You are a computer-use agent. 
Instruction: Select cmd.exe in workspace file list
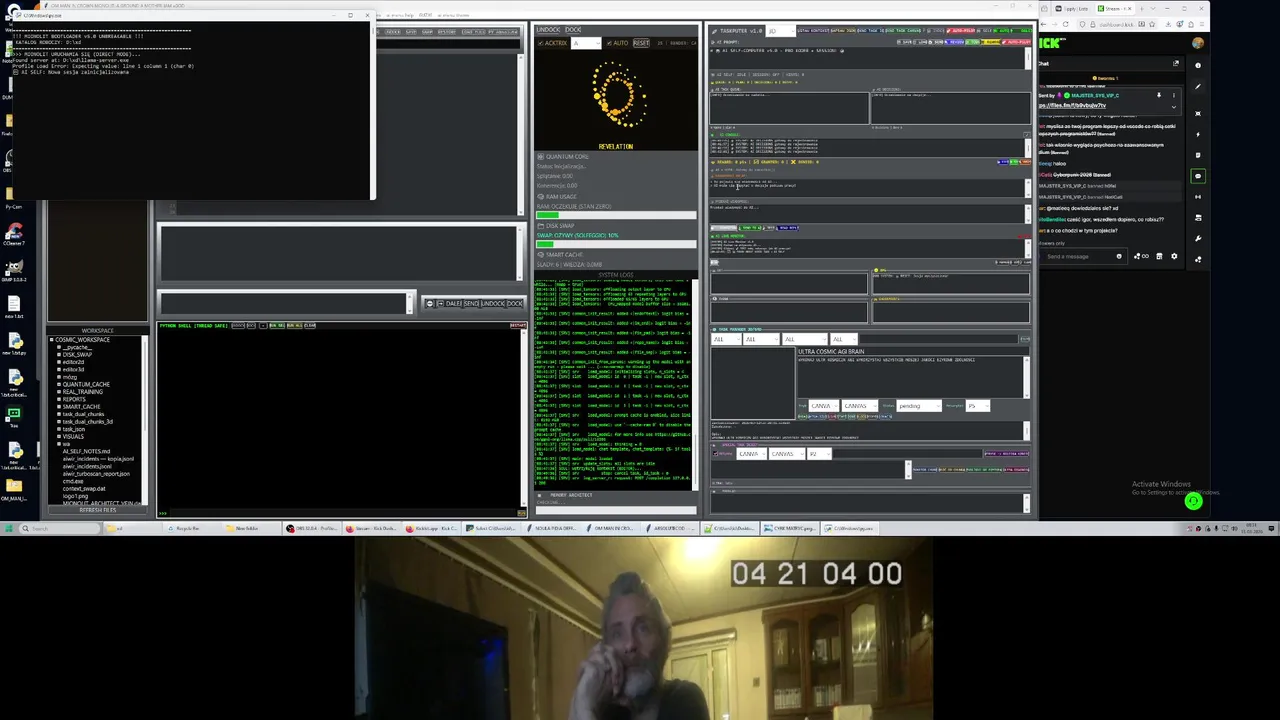point(73,481)
